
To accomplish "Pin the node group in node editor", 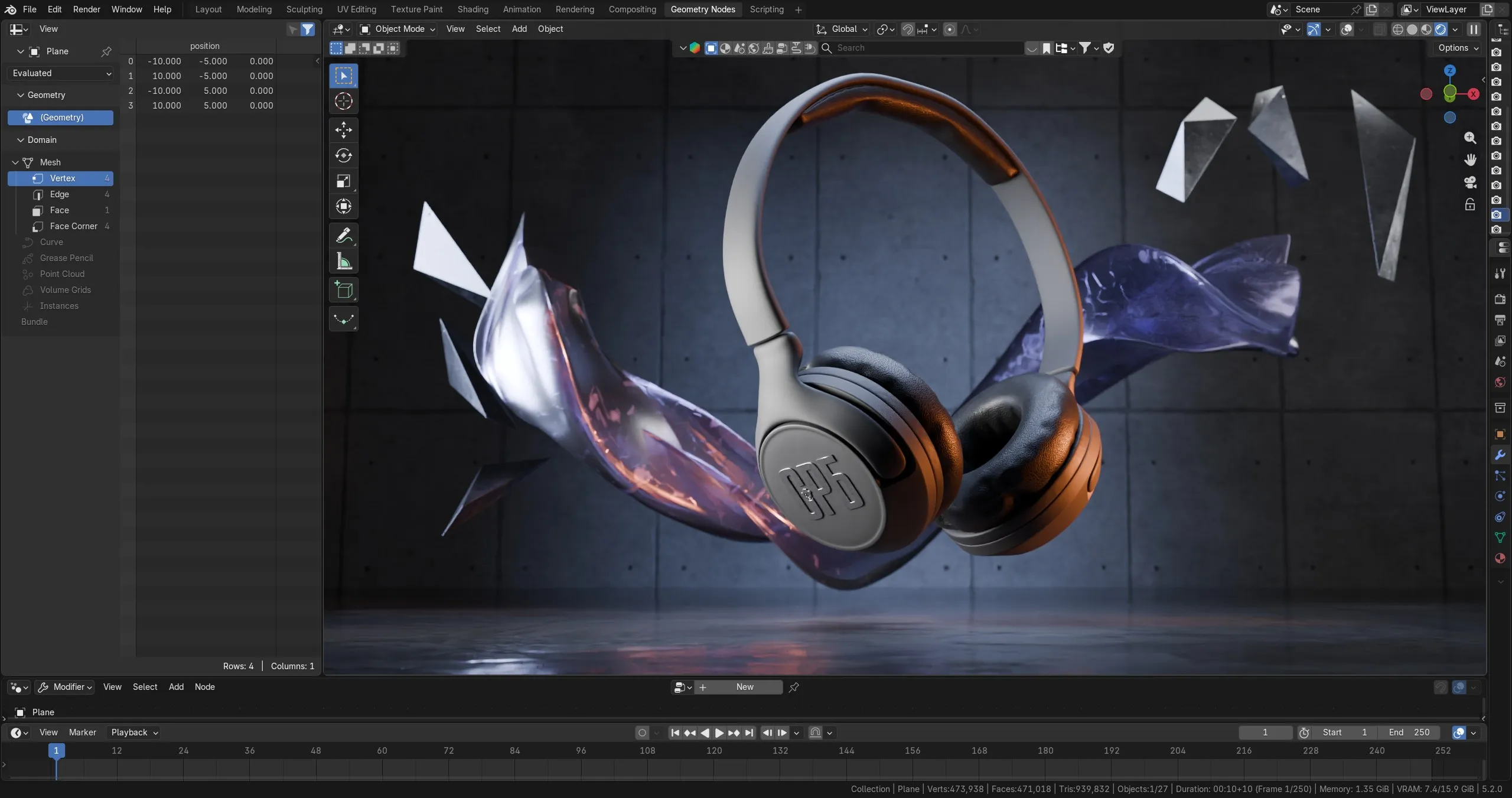I will (794, 687).
